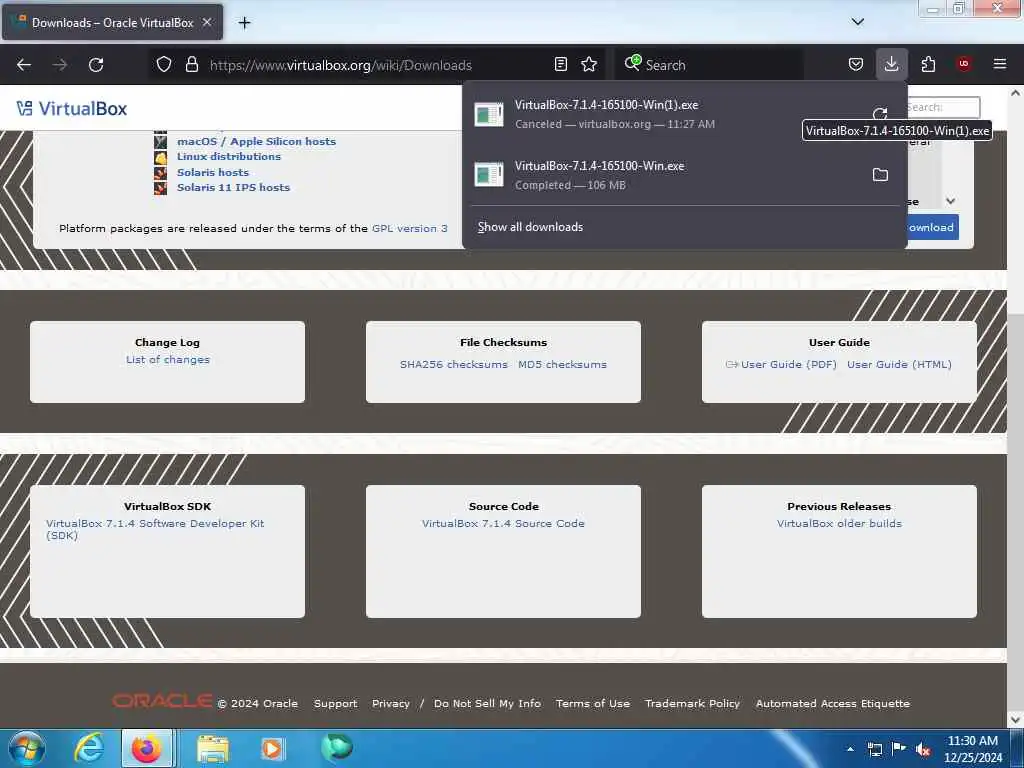The image size is (1024, 768).
Task: Open User Guide (HTML) link
Action: (899, 364)
